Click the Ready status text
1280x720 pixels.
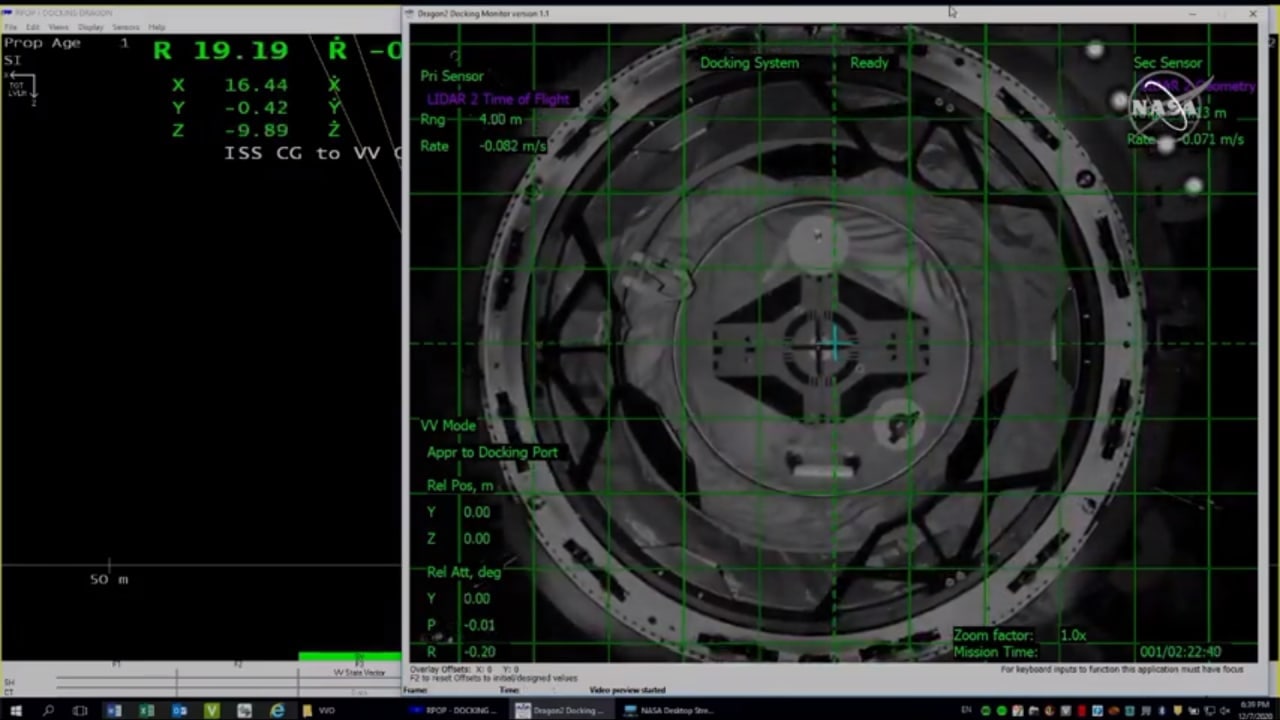click(869, 63)
